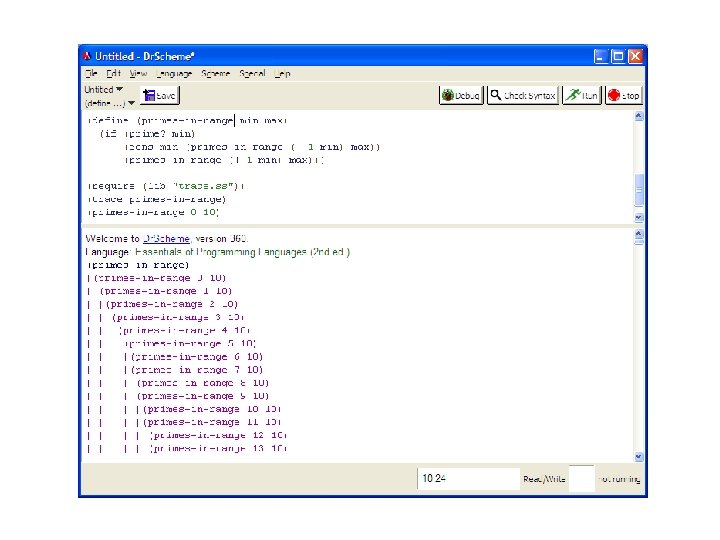This screenshot has height=540, width=720.
Task: Click the Save button in toolbar
Action: pyautogui.click(x=160, y=96)
